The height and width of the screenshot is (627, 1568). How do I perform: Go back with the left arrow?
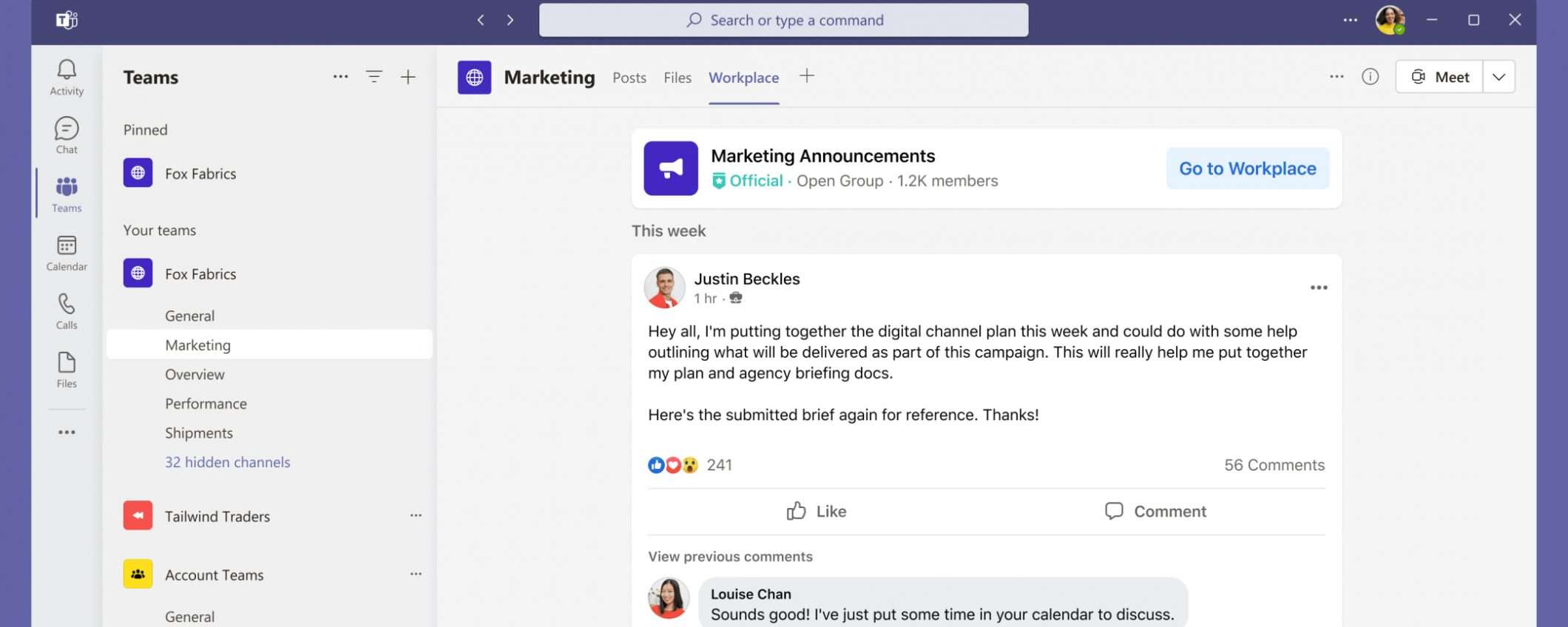pos(481,20)
